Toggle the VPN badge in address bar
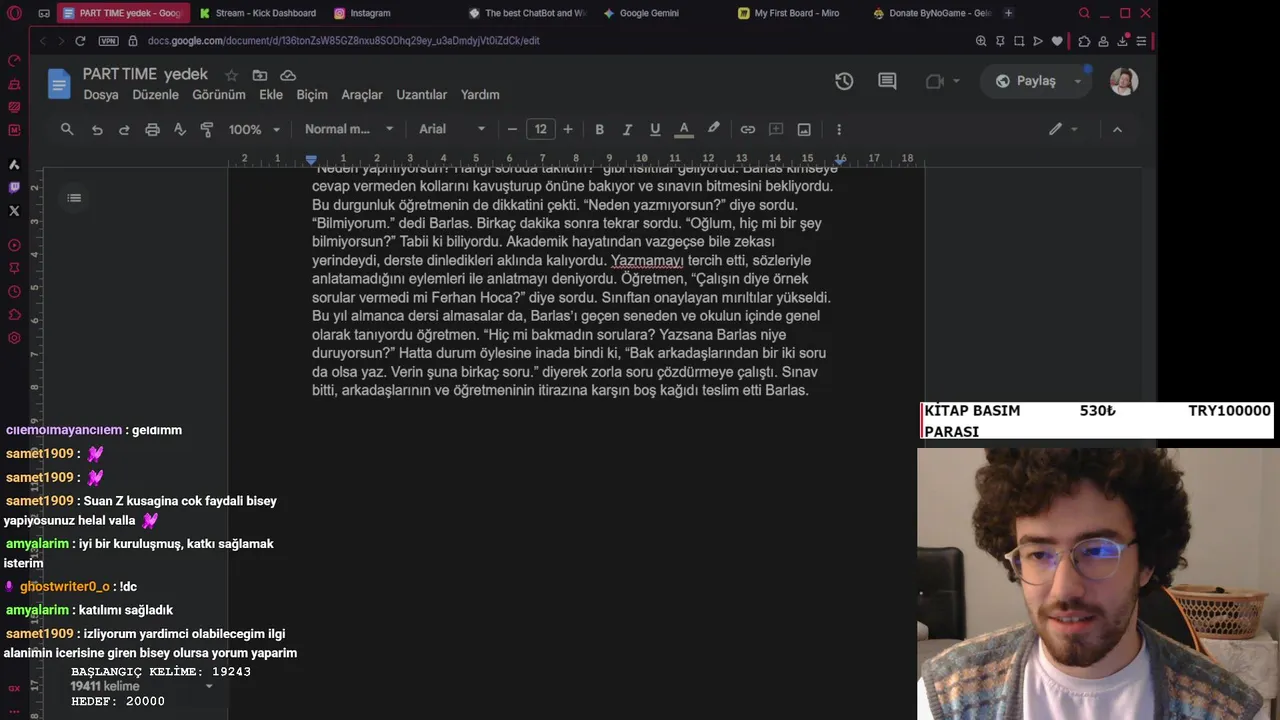This screenshot has width=1280, height=720. point(109,41)
